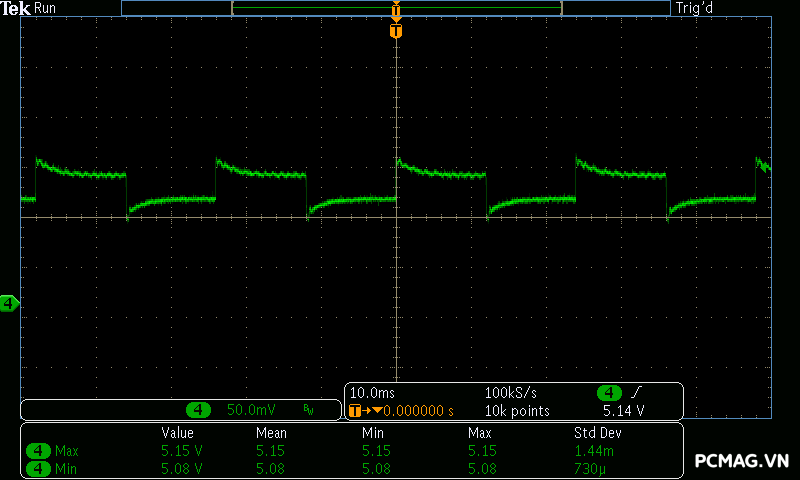Click the Mean column header
Screen dimensions: 800x480
[x=271, y=433]
